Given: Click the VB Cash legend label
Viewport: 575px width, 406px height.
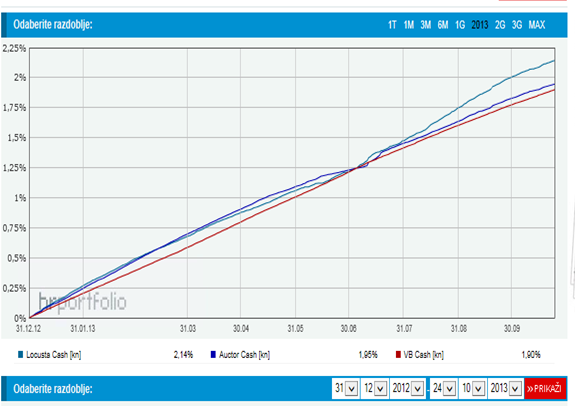Looking at the screenshot, I should 424,355.
